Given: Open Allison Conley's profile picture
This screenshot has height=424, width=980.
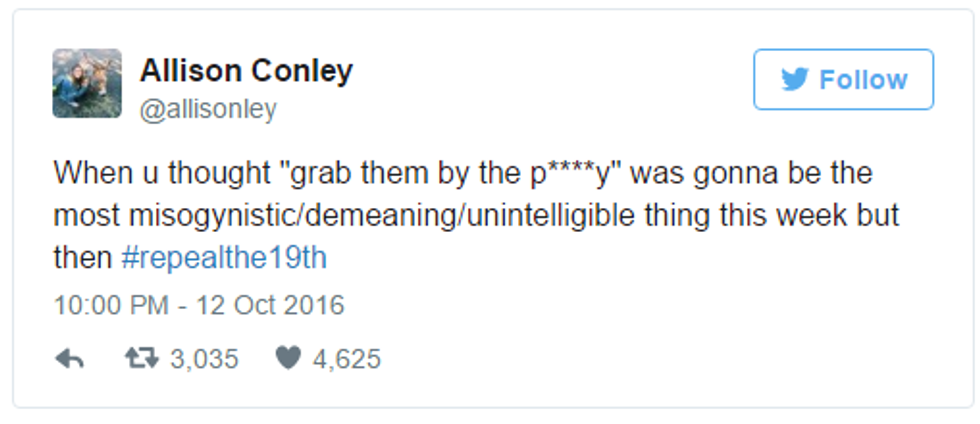Looking at the screenshot, I should pyautogui.click(x=87, y=83).
